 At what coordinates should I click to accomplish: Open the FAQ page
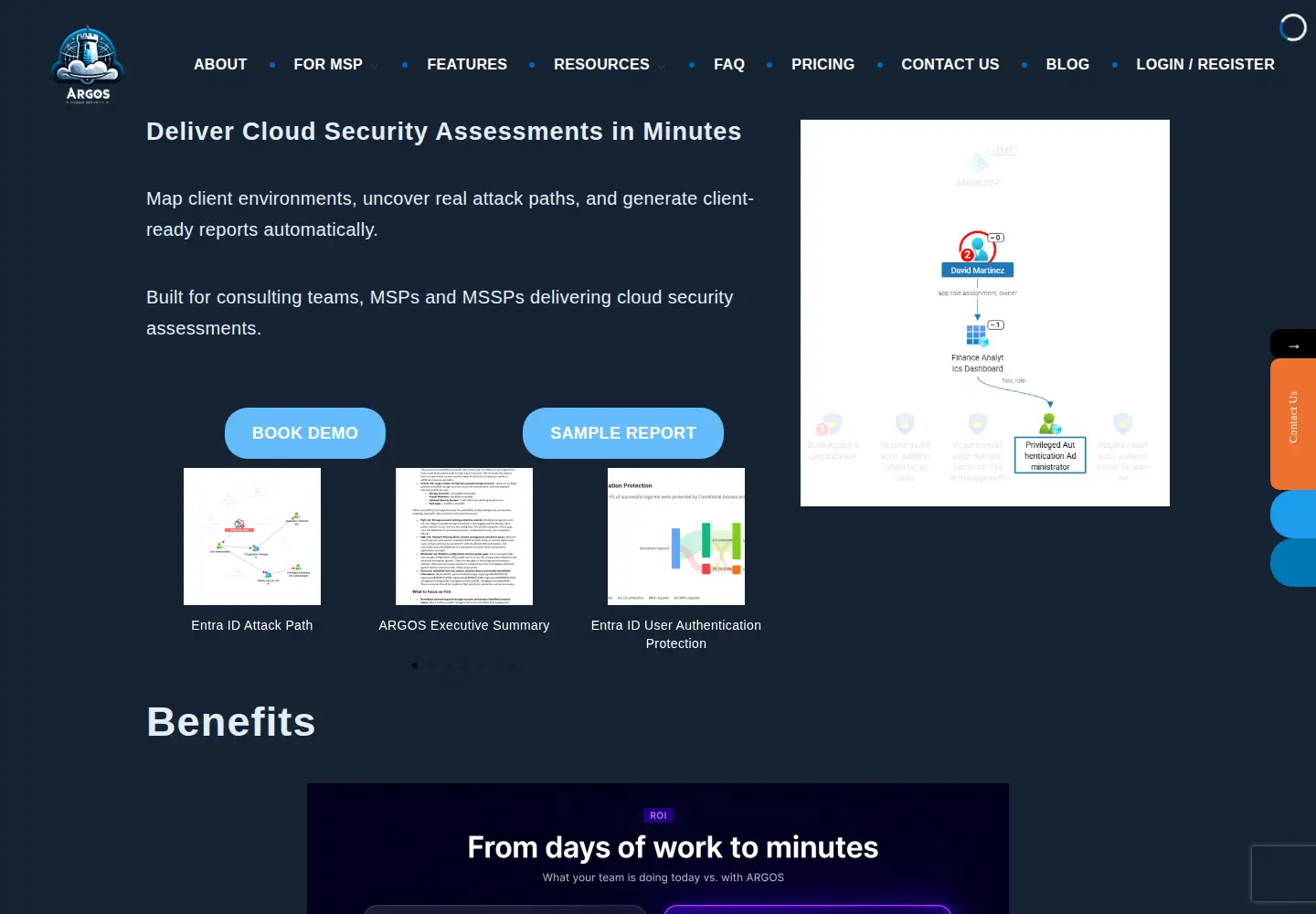[729, 64]
